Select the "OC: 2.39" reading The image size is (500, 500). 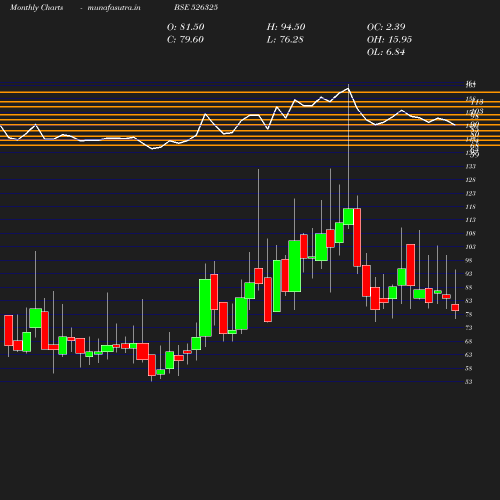coord(386,27)
